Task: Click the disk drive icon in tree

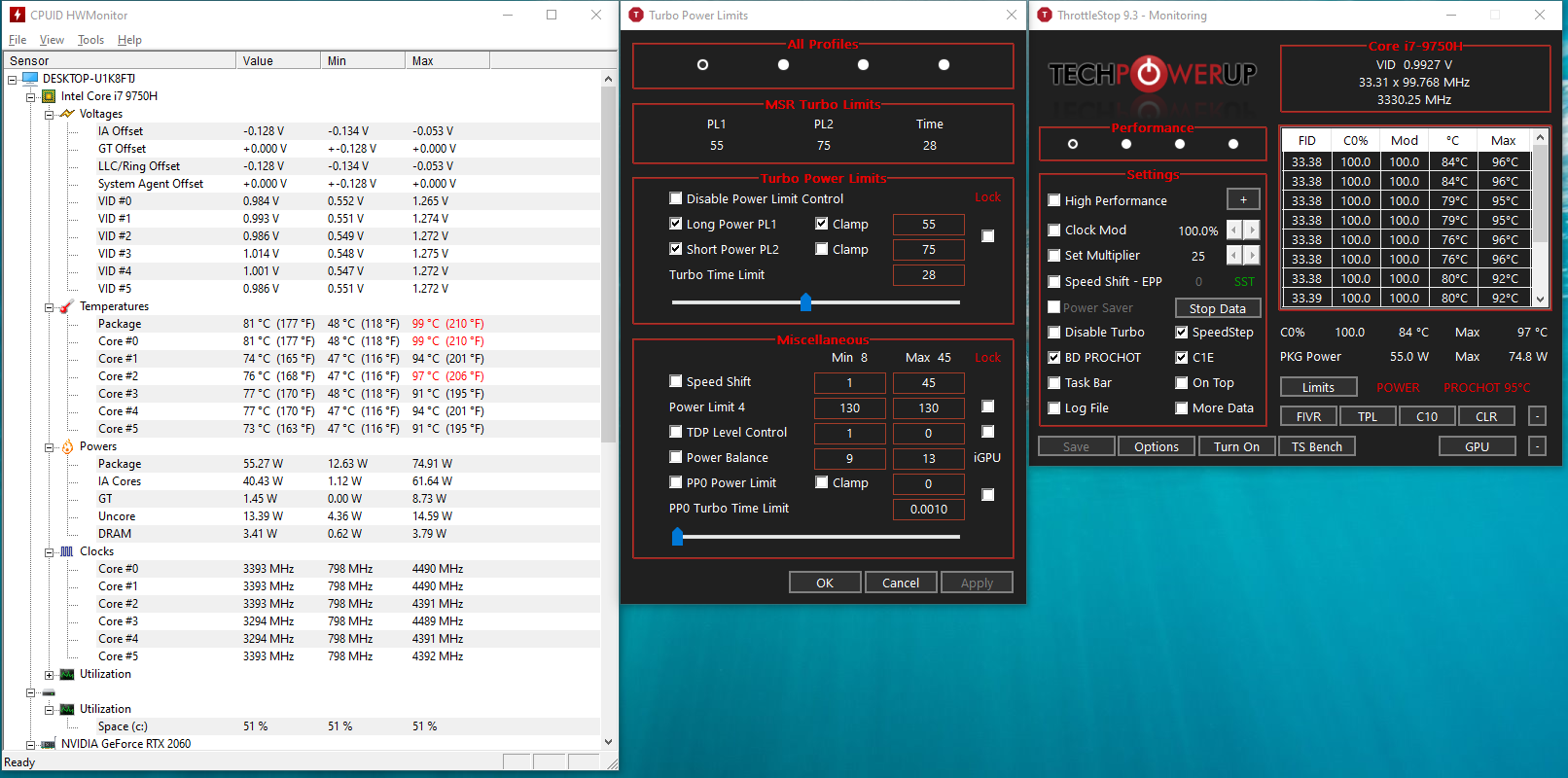Action: [x=49, y=692]
